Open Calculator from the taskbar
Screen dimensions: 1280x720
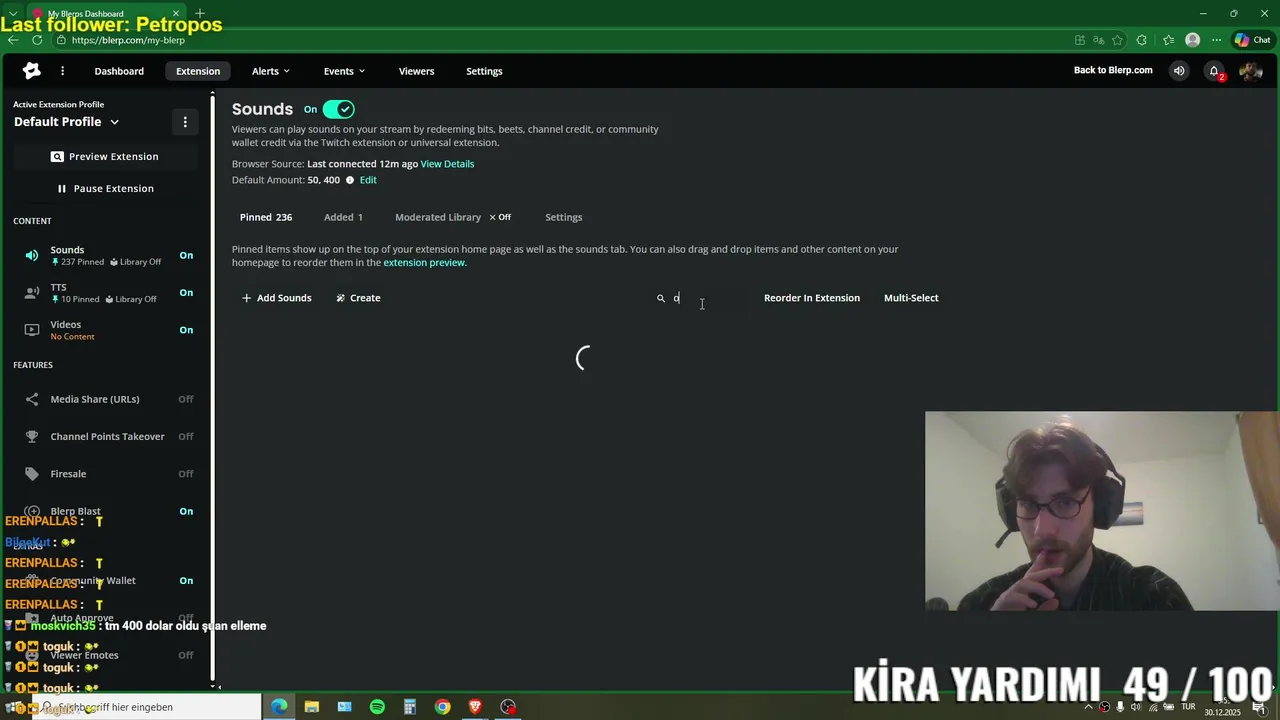(x=410, y=707)
